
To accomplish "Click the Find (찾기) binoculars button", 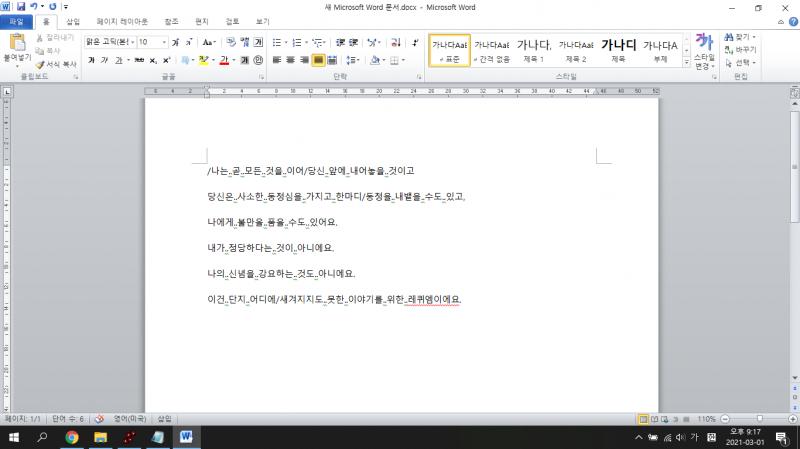I will [x=739, y=37].
